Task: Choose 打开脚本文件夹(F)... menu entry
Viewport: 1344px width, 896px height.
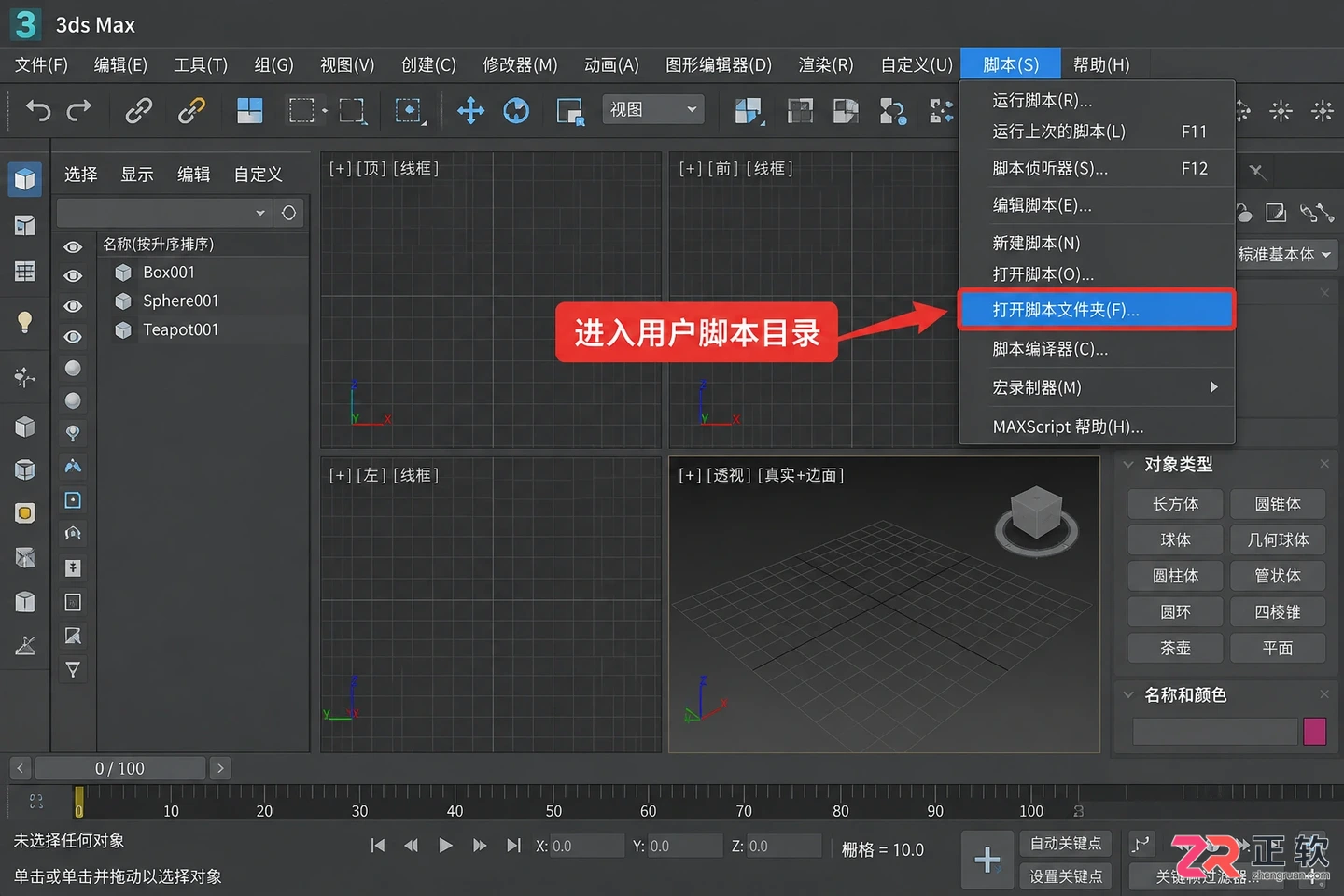Action: (x=1097, y=310)
